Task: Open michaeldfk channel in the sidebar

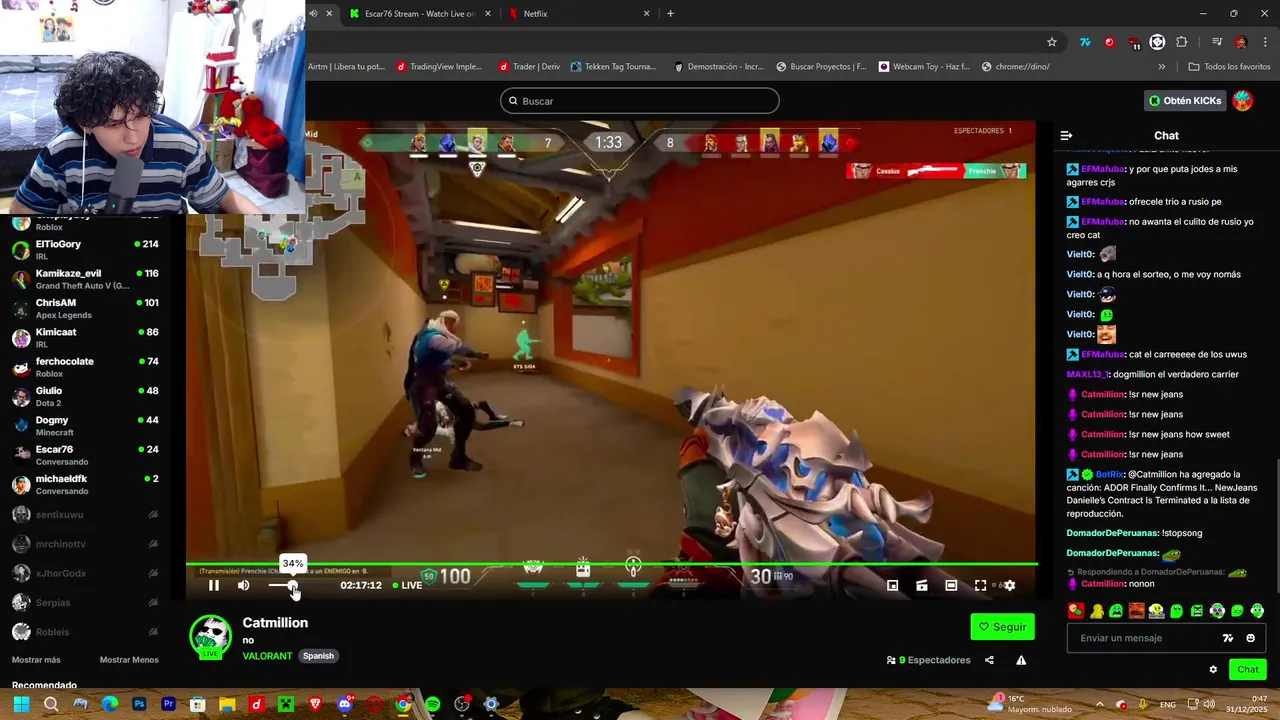Action: coord(85,484)
